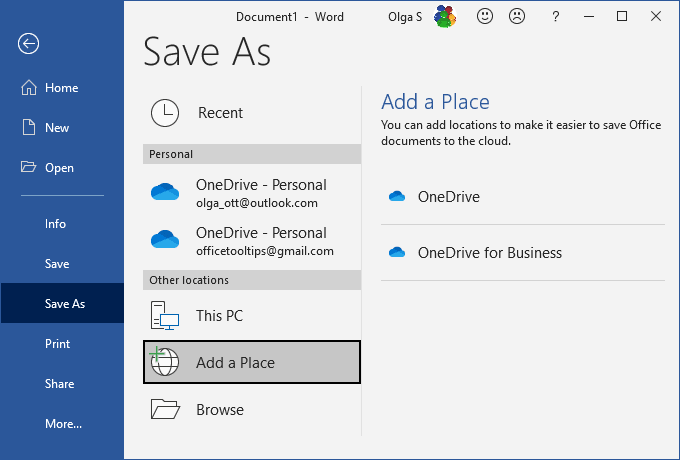Click Browse to choose a folder
680x460 pixels.
252,409
